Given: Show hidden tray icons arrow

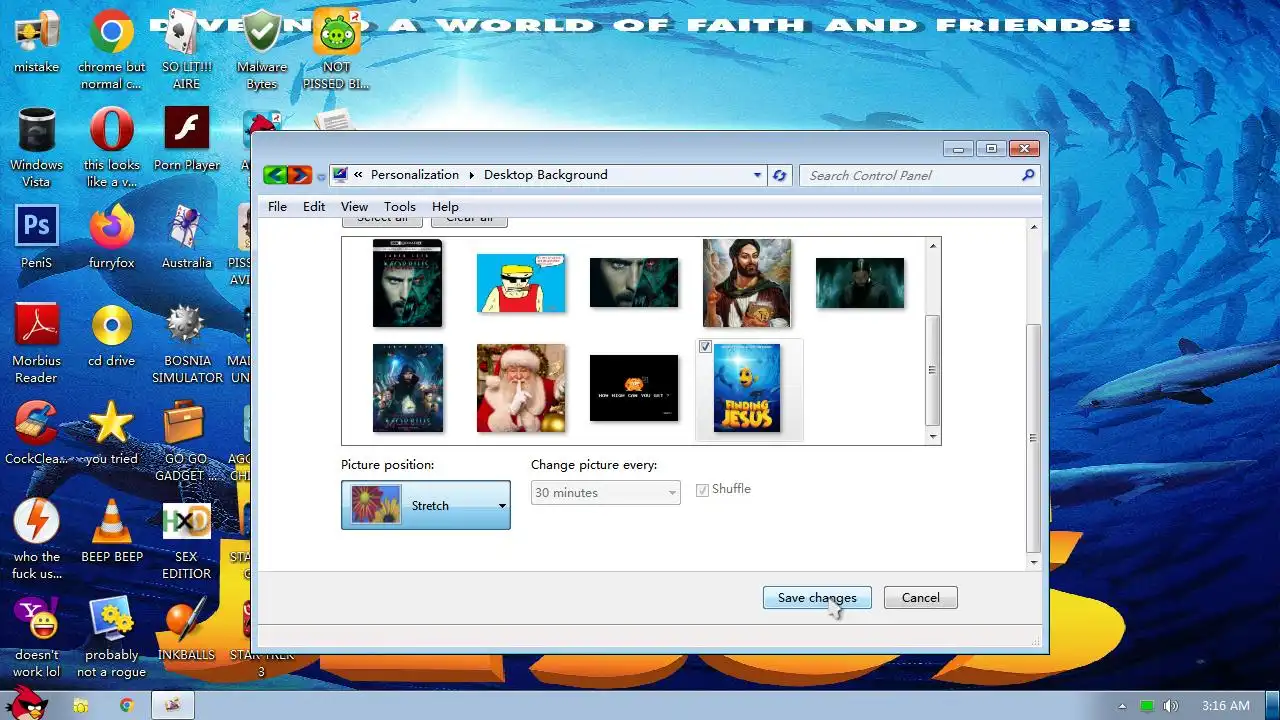Looking at the screenshot, I should coord(1122,706).
